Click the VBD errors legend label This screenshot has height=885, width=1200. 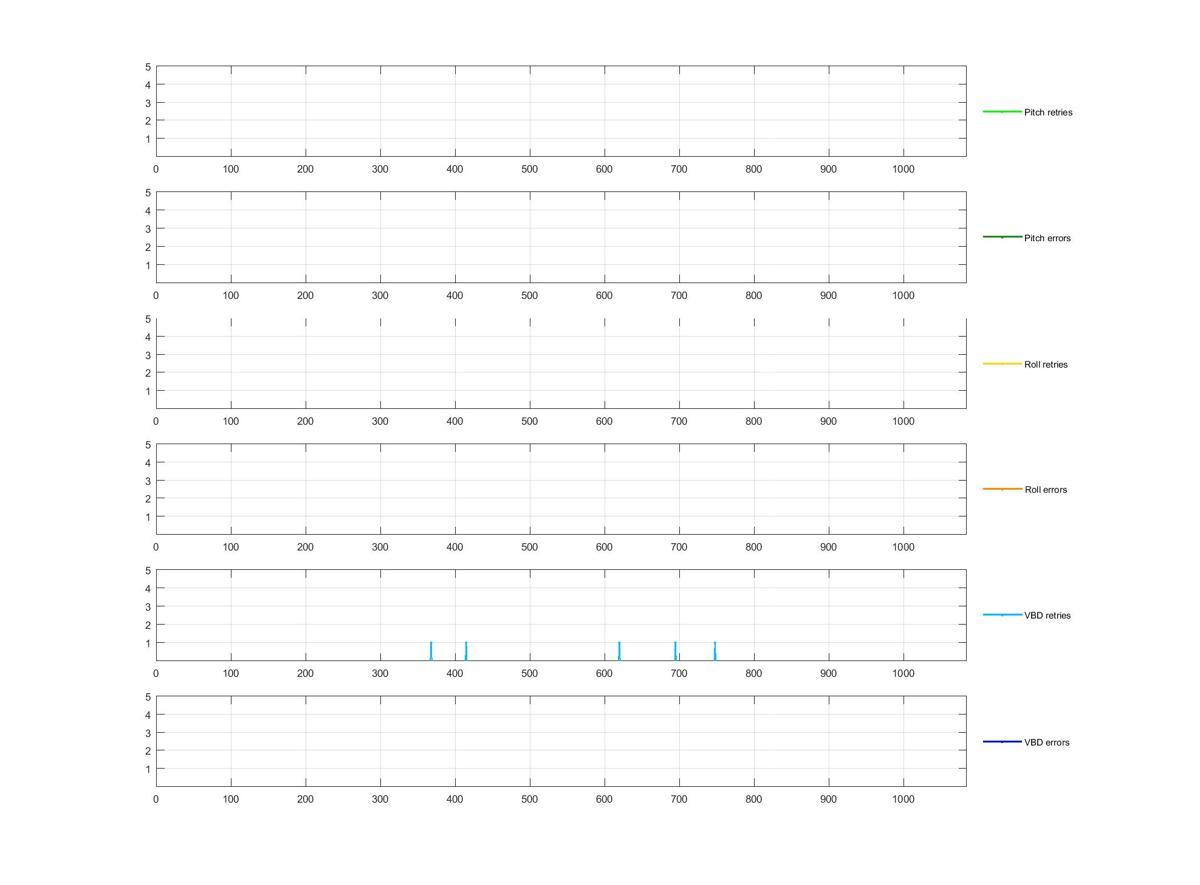[x=1046, y=742]
